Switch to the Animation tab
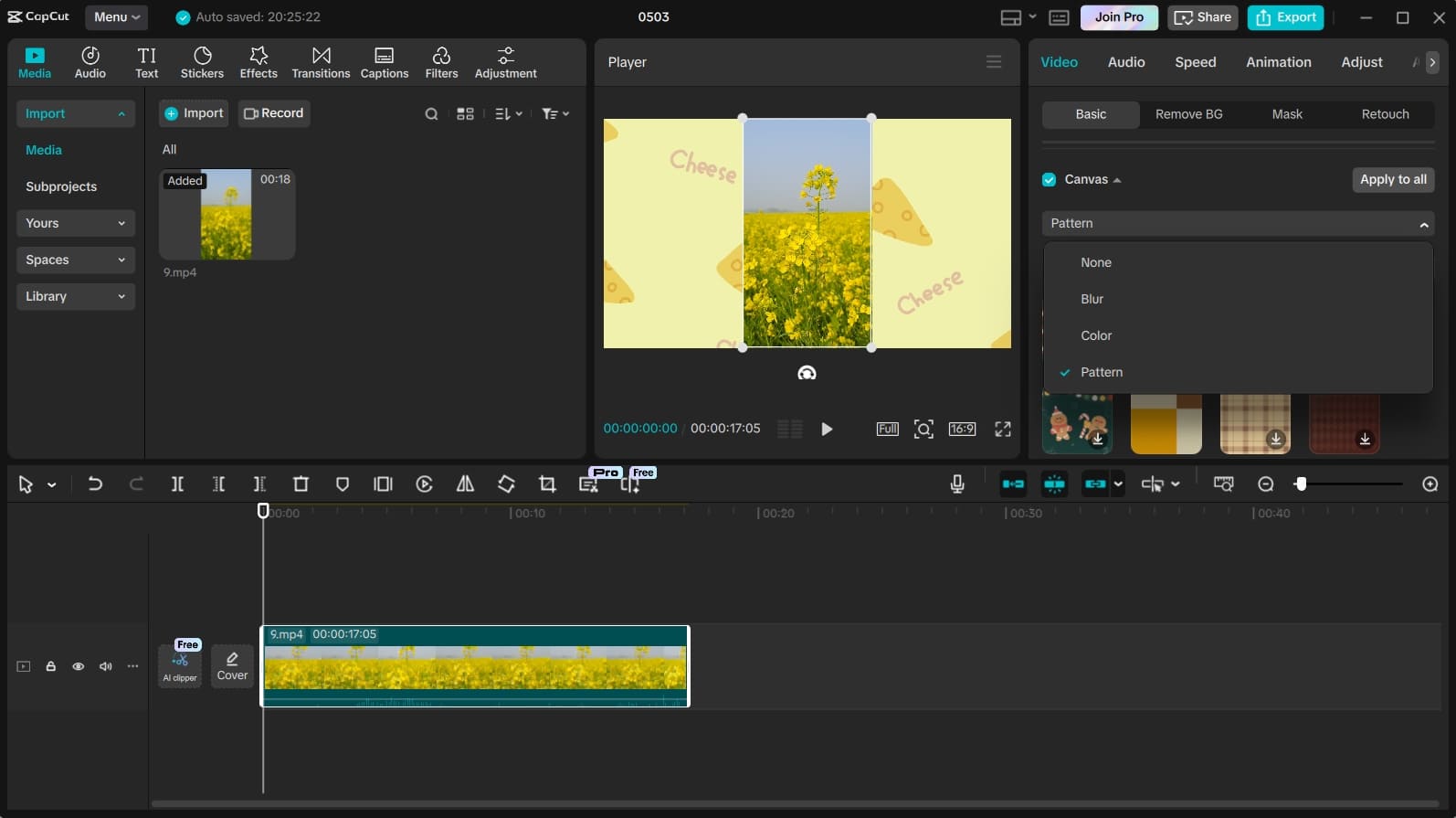The image size is (1456, 818). 1278,62
